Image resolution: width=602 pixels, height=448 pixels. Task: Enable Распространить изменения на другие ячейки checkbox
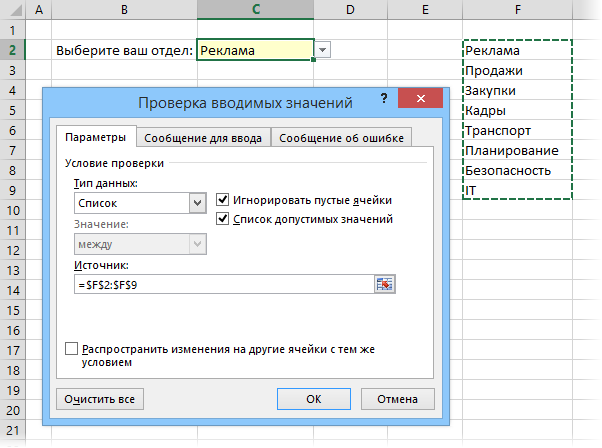71,349
